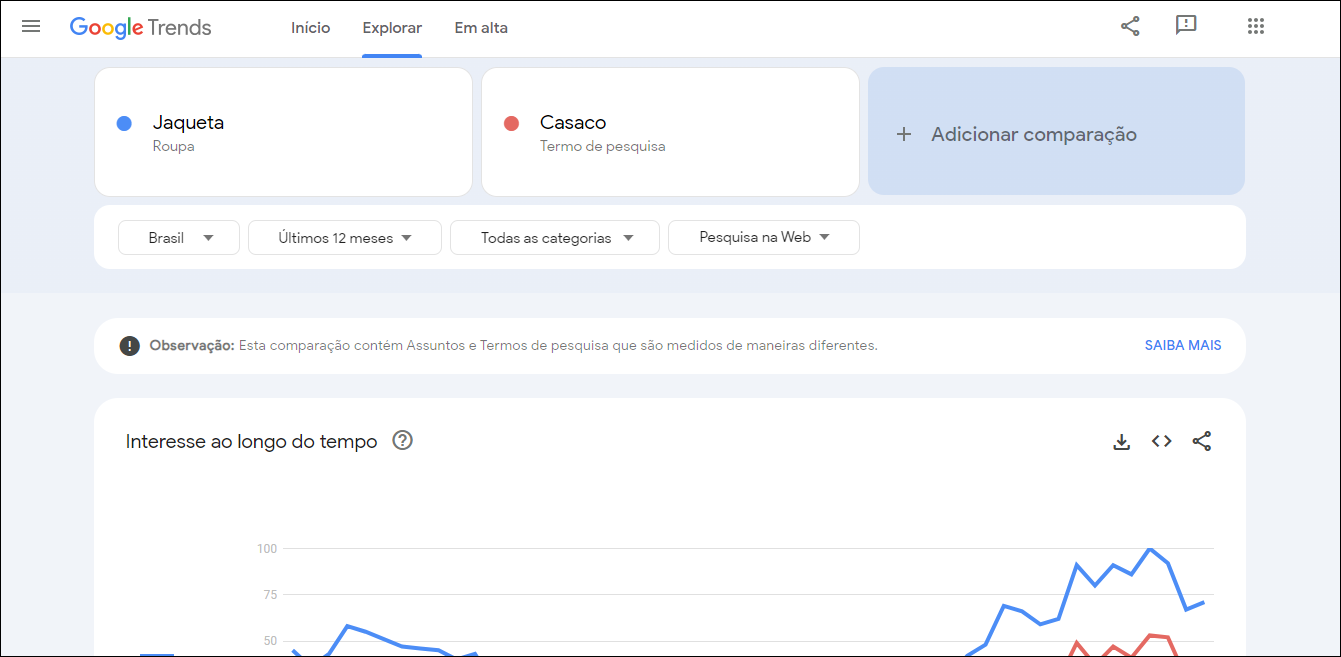Click the Interesse ao longo do tempo title
The width and height of the screenshot is (1341, 657).
click(252, 441)
